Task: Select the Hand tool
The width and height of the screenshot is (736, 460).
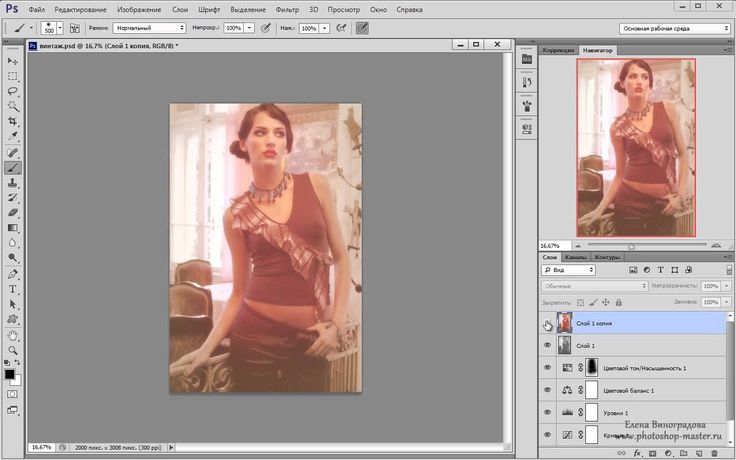Action: 13,335
